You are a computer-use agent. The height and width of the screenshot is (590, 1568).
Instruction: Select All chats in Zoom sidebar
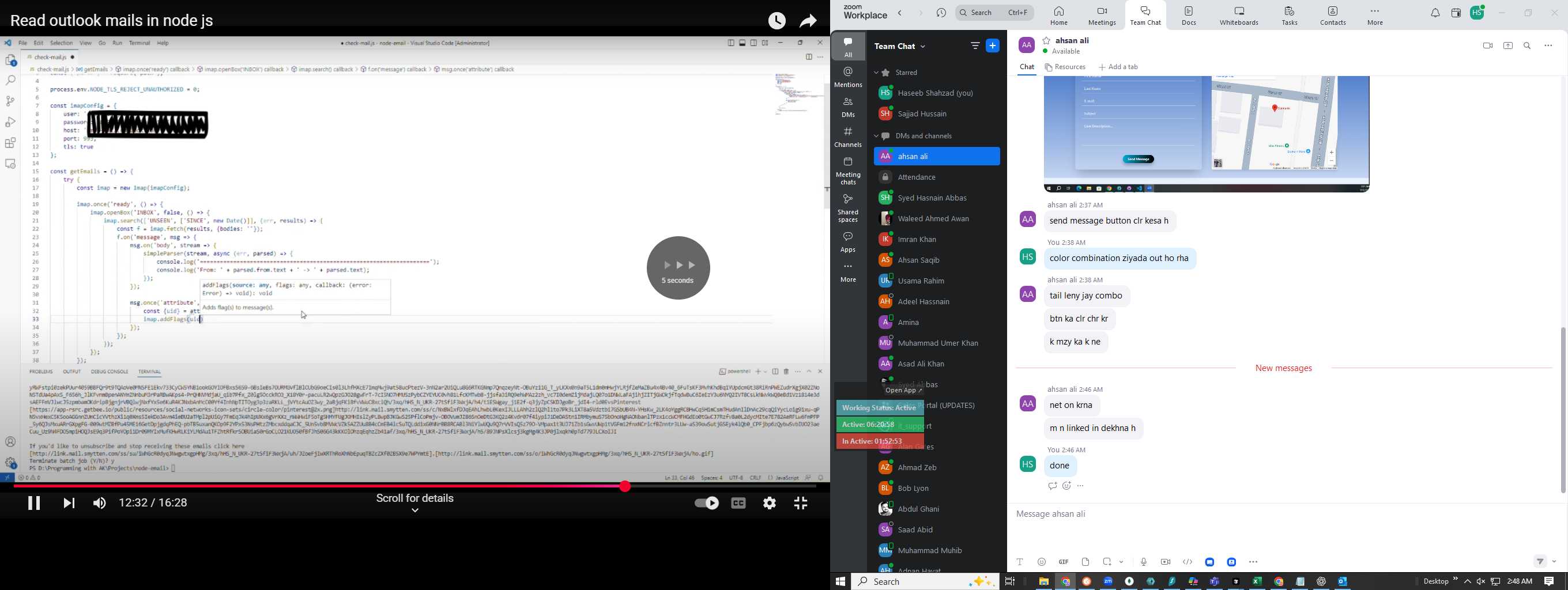point(848,46)
